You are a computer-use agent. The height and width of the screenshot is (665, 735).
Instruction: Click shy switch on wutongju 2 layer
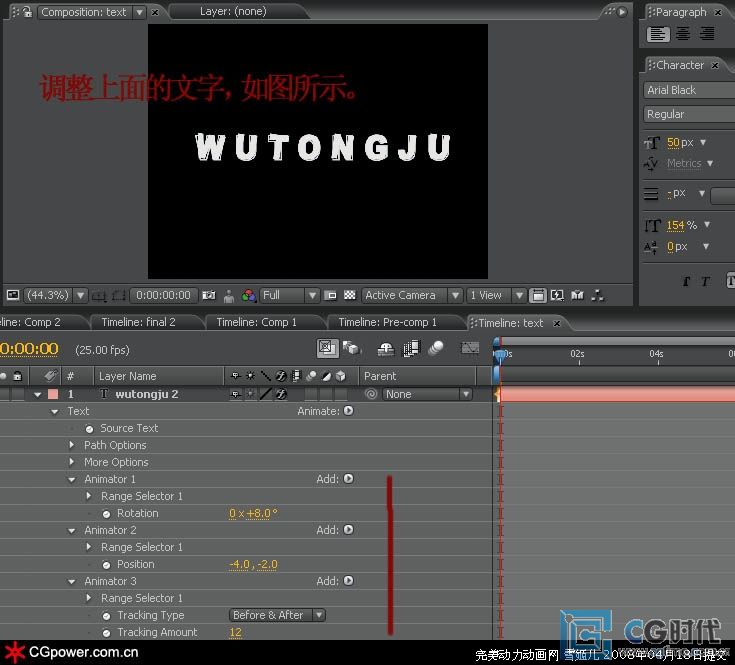pyautogui.click(x=235, y=394)
